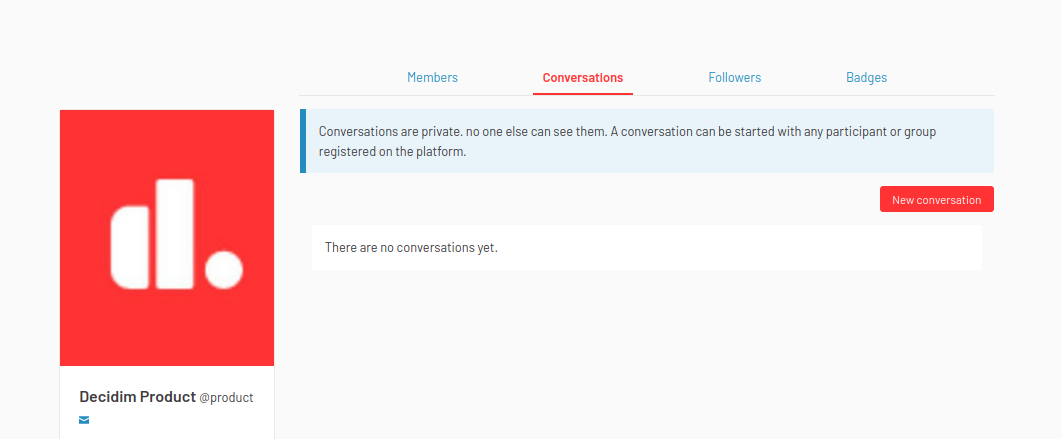Switch to the Followers tab
This screenshot has height=439, width=1061.
[734, 78]
